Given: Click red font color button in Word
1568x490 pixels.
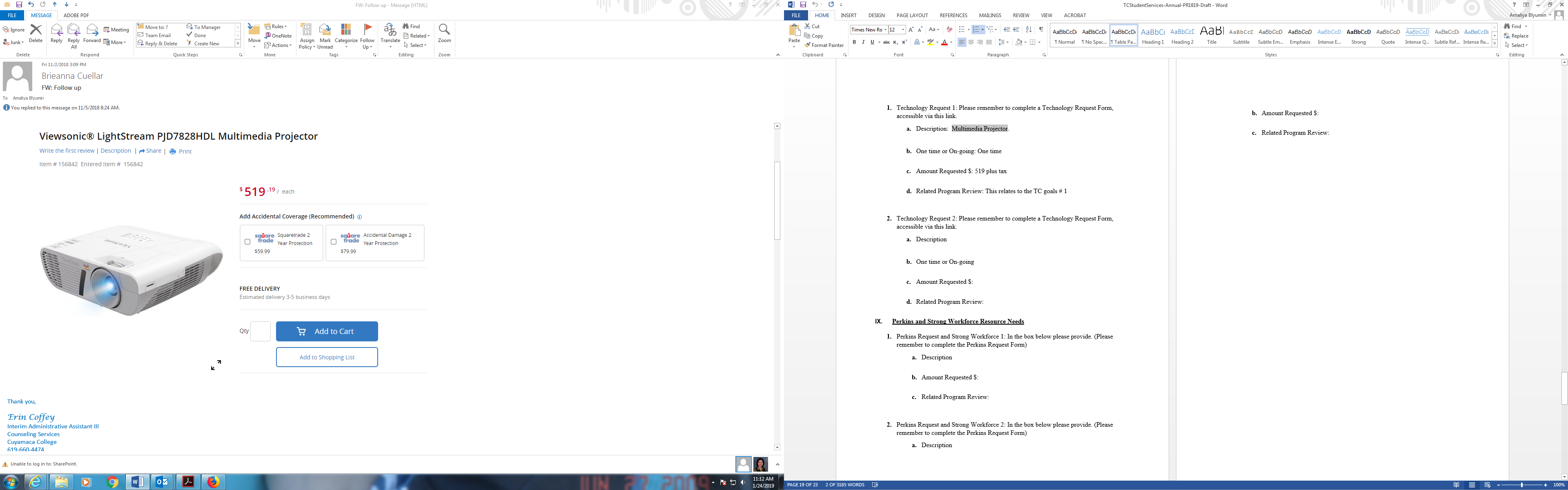Looking at the screenshot, I should (945, 42).
